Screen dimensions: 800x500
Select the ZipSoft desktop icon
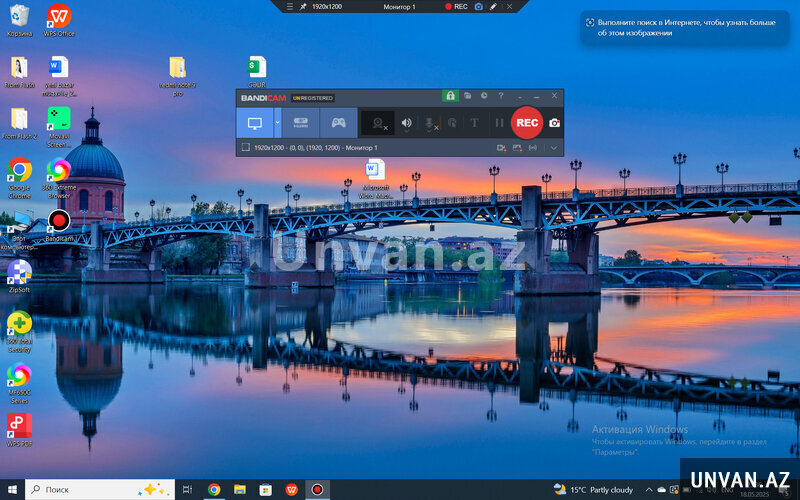point(19,276)
